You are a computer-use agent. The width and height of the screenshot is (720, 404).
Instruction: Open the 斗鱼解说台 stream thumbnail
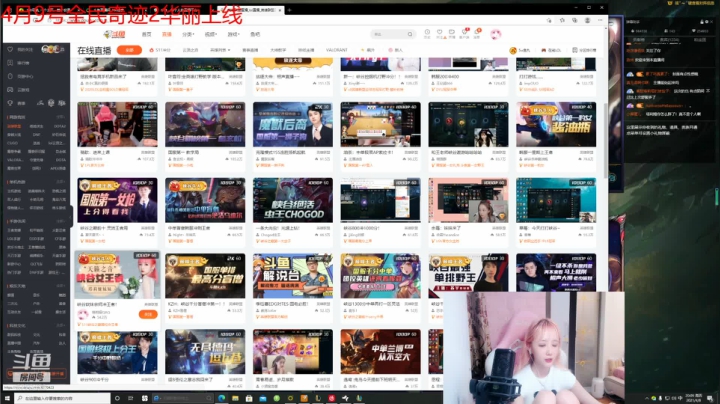292,275
